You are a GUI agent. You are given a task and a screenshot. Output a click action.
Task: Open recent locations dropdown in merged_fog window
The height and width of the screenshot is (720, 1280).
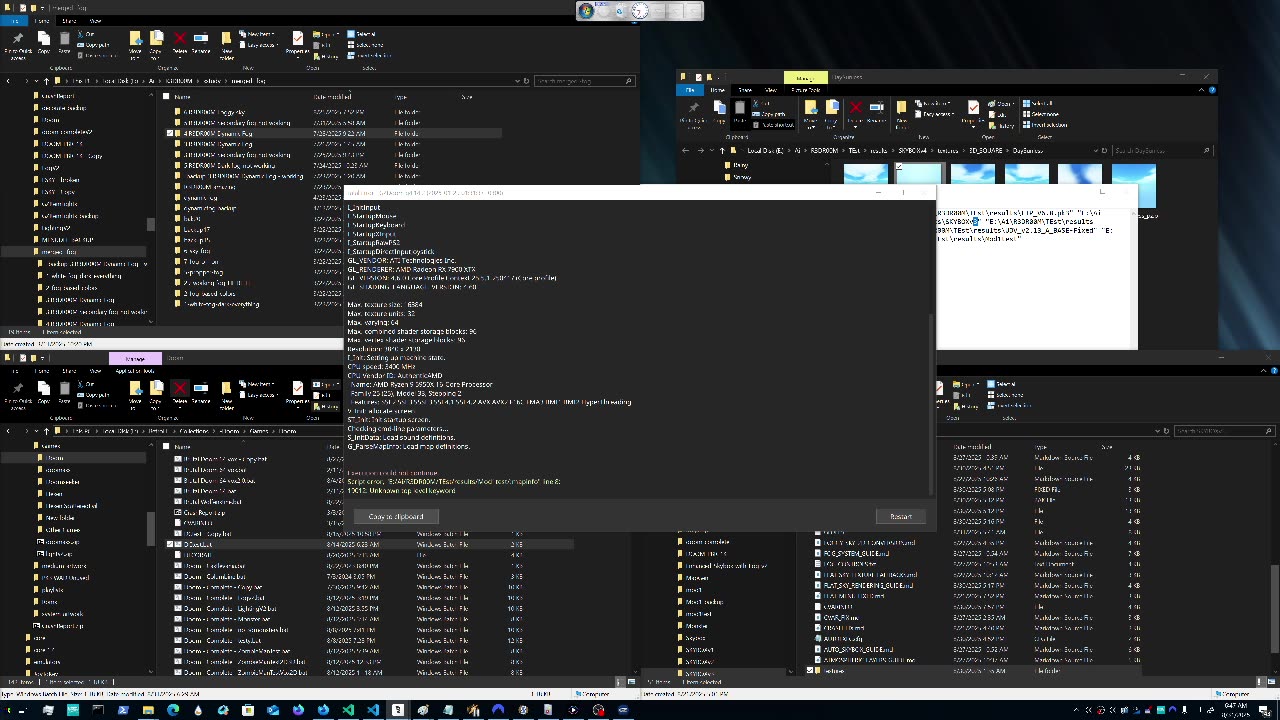point(36,81)
